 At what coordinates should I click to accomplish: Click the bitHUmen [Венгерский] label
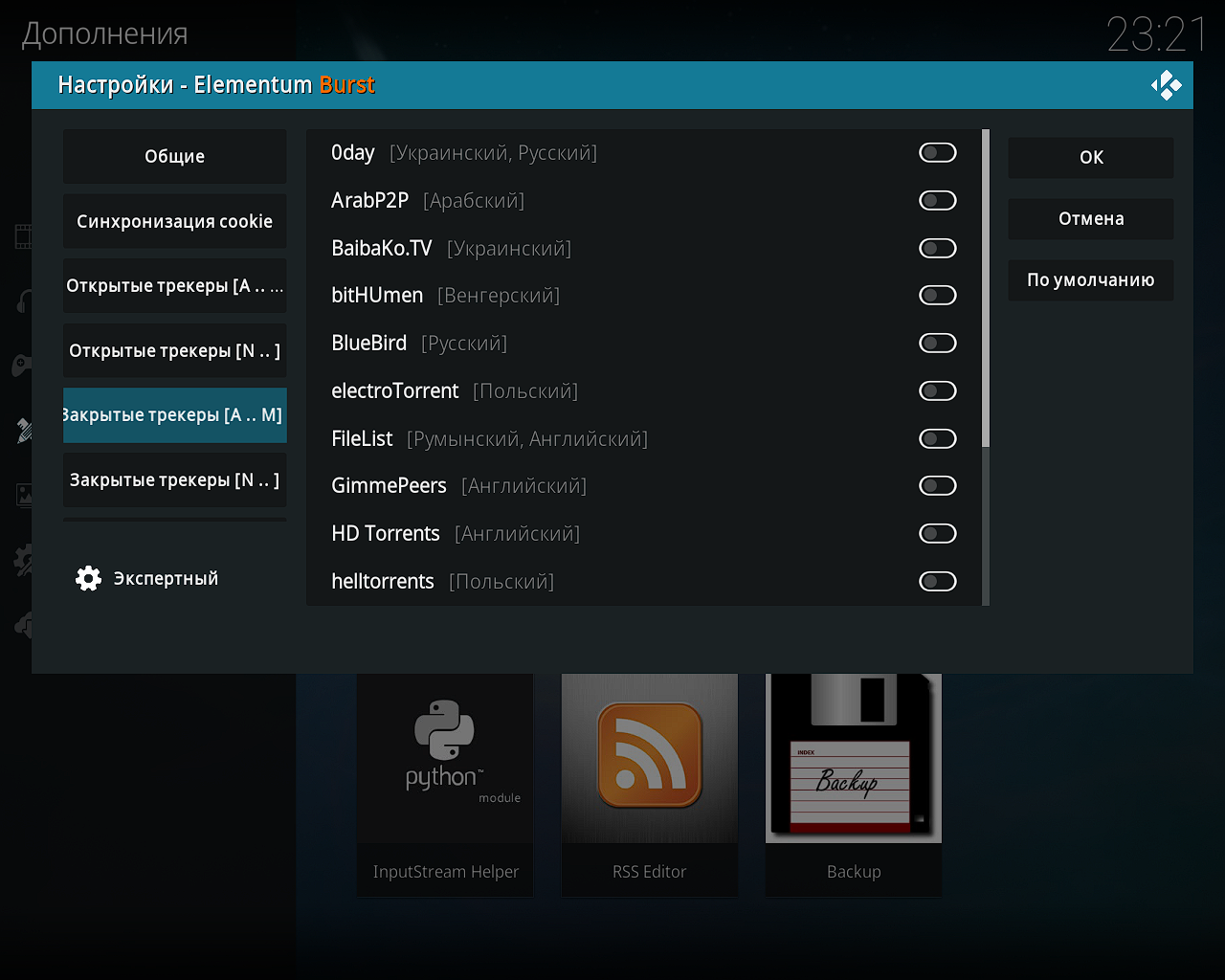pos(445,296)
